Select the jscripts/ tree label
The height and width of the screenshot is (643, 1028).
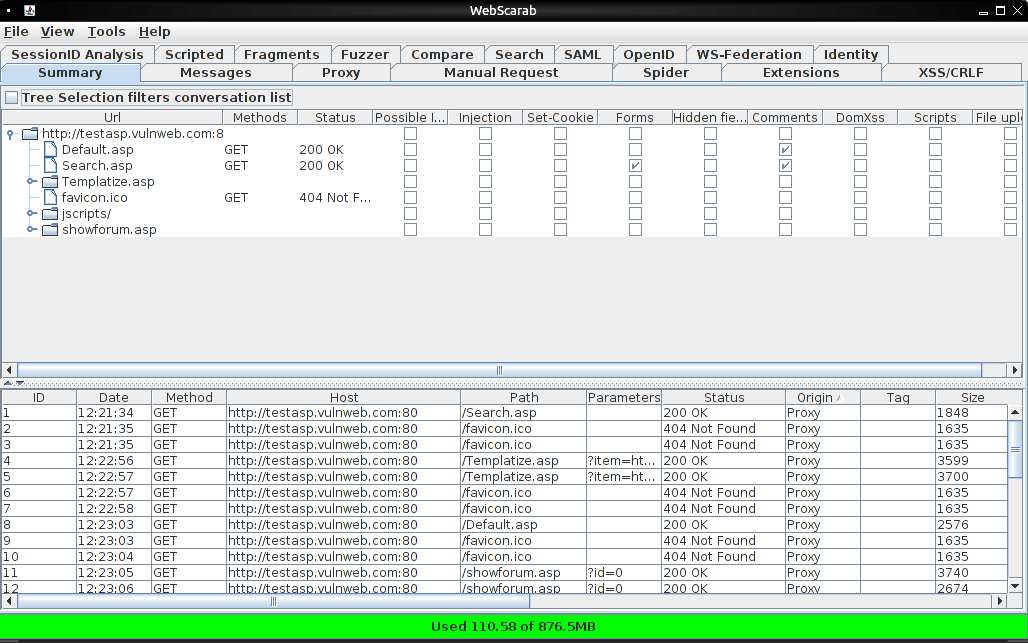(x=87, y=214)
